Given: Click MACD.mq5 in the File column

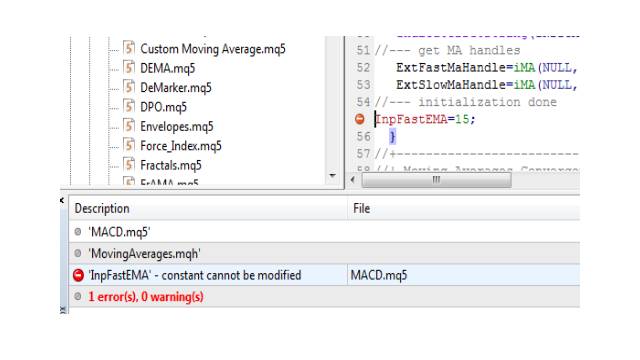Looking at the screenshot, I should coord(379,276).
